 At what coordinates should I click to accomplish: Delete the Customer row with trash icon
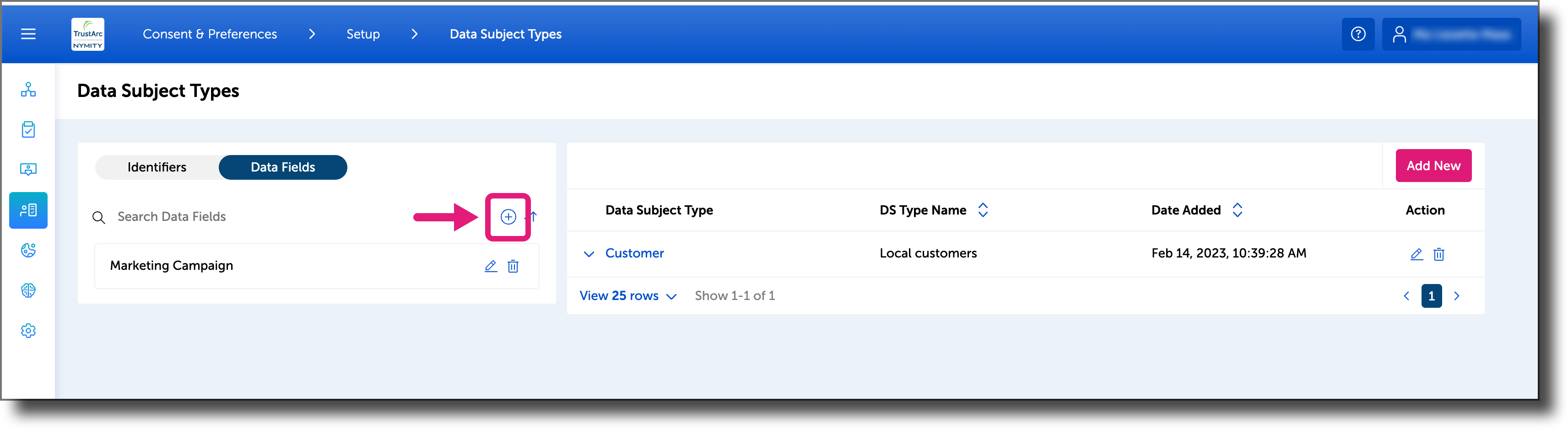(x=1439, y=254)
